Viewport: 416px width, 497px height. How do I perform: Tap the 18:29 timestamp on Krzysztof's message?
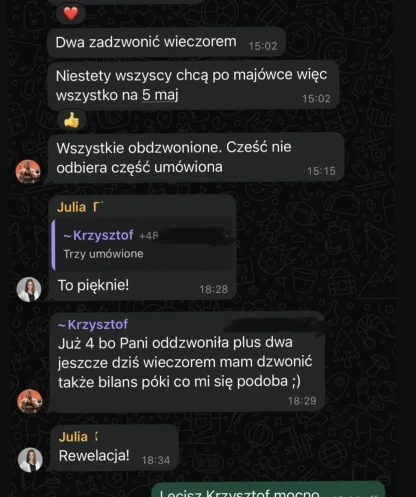(302, 401)
